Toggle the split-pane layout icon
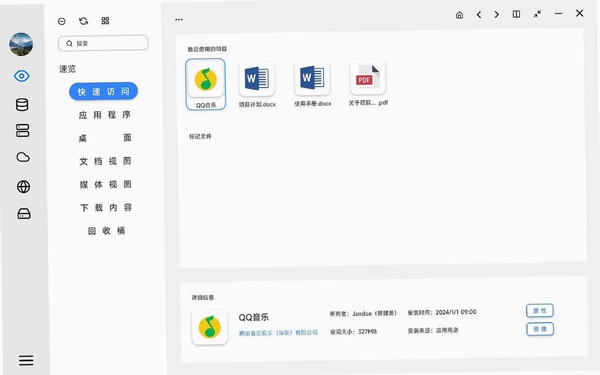Viewport: 600px width, 375px height. [516, 14]
